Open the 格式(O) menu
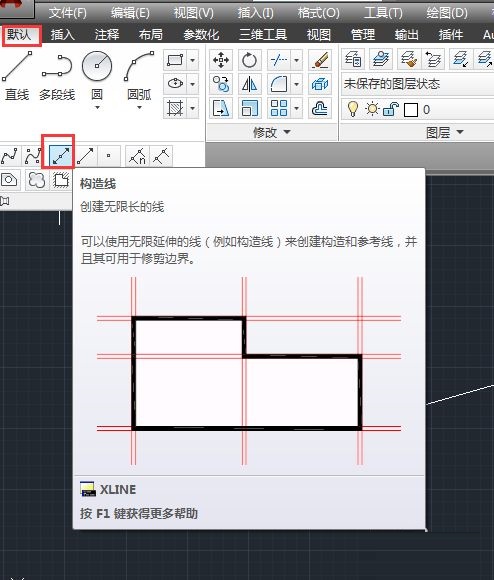Viewport: 494px width, 580px height. pos(318,13)
